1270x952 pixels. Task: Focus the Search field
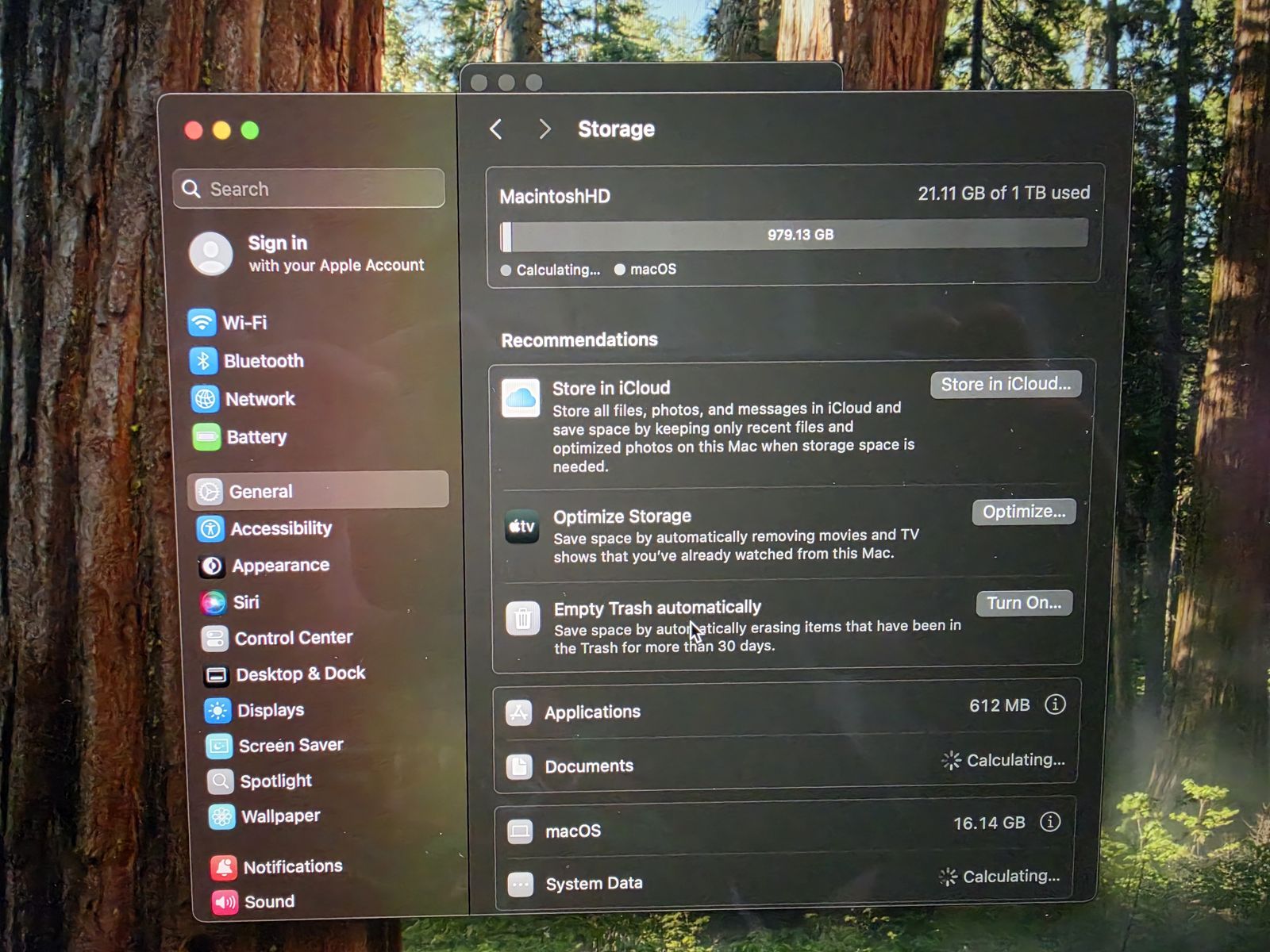[x=310, y=189]
